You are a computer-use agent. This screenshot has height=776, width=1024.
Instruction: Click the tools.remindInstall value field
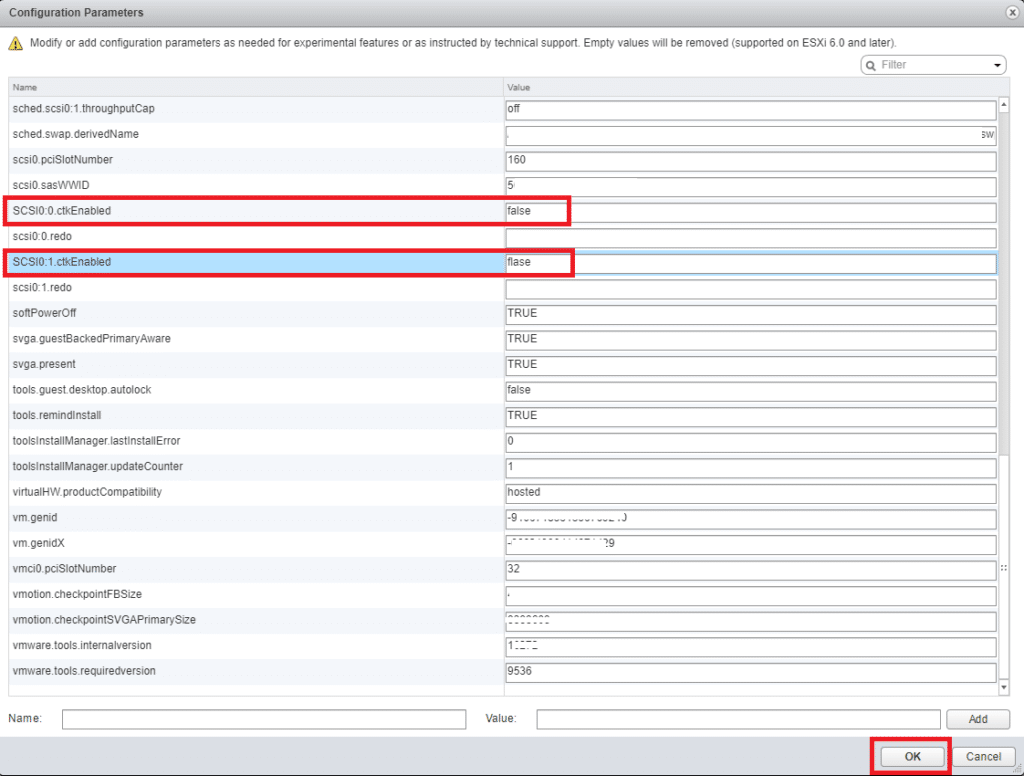coord(750,416)
